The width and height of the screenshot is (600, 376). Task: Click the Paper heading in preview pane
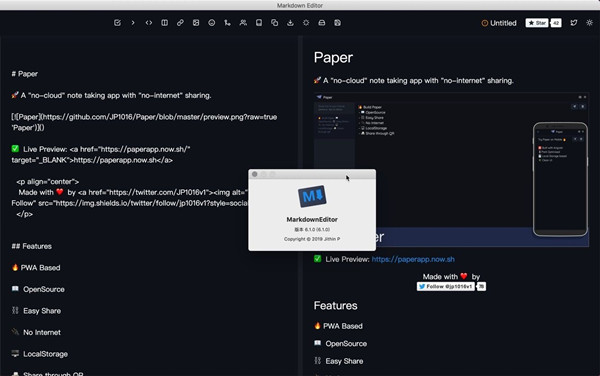[x=333, y=58]
